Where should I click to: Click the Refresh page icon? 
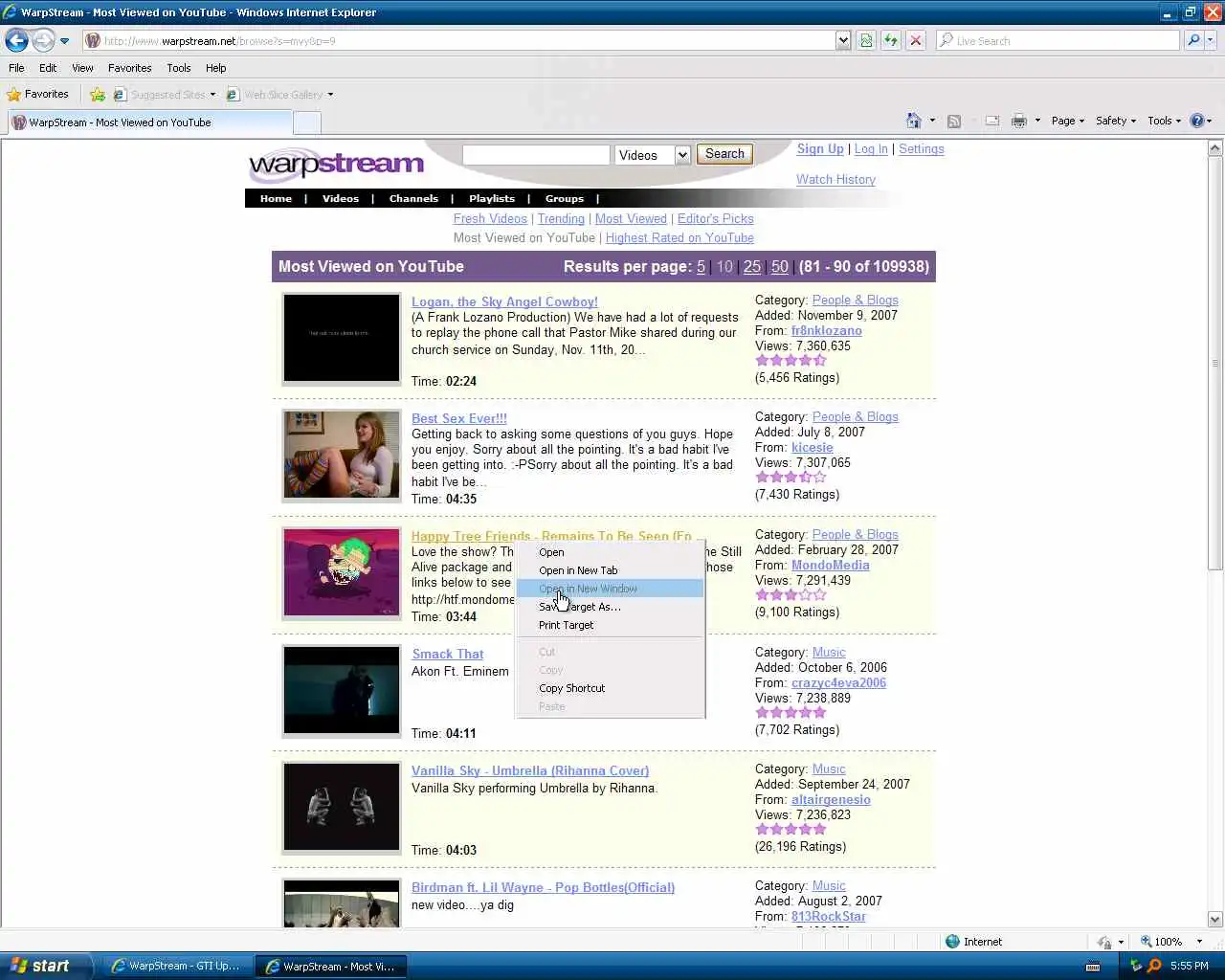891,40
